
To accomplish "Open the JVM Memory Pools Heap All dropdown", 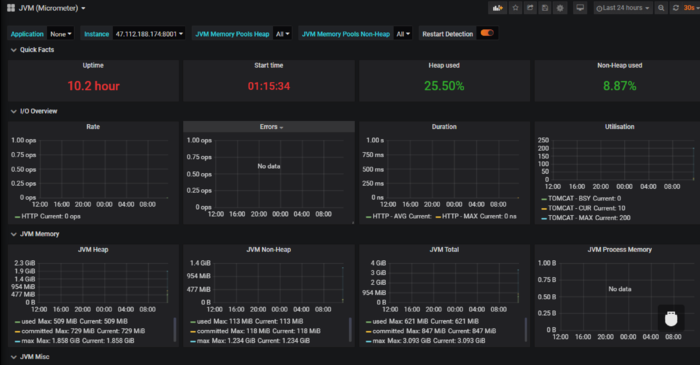I will [x=282, y=34].
